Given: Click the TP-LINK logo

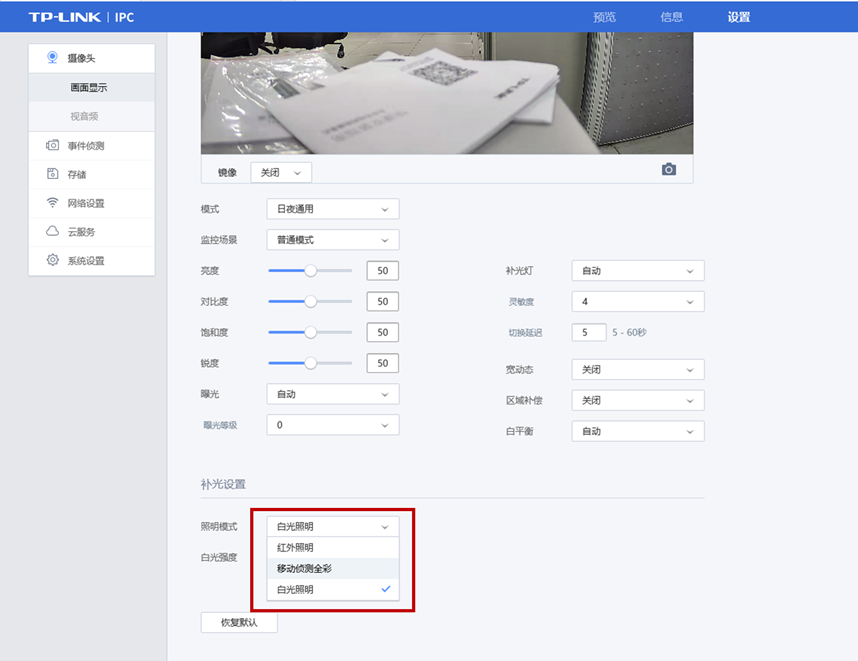Looking at the screenshot, I should pos(63,17).
